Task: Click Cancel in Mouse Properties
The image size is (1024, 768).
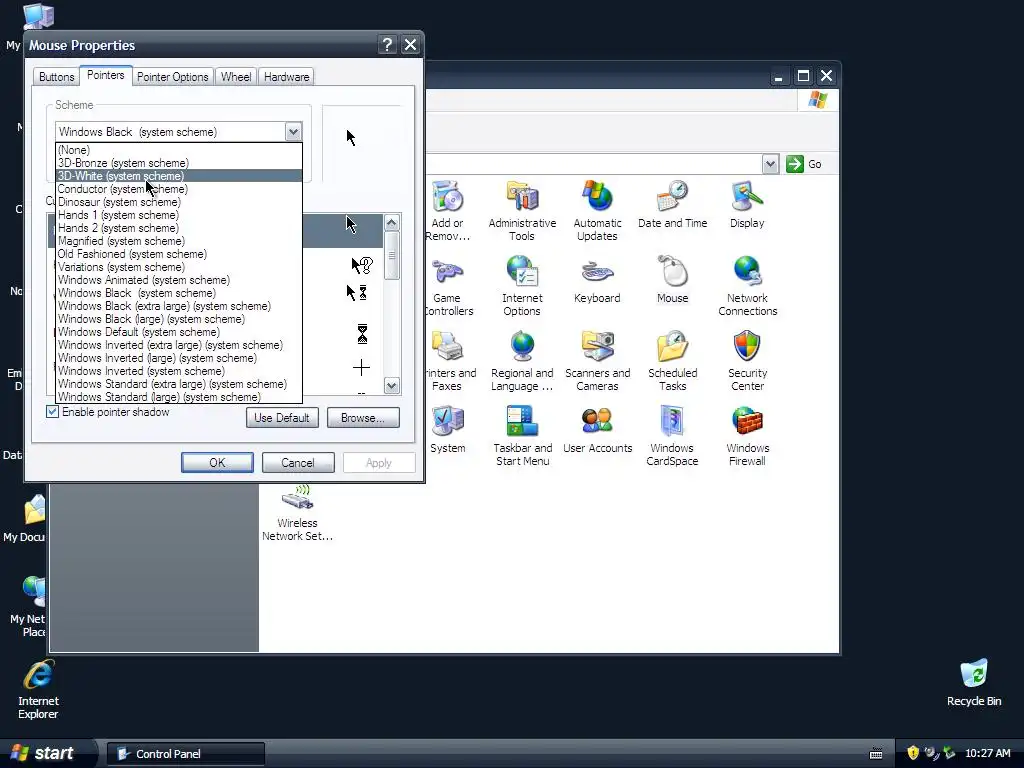Action: (298, 463)
